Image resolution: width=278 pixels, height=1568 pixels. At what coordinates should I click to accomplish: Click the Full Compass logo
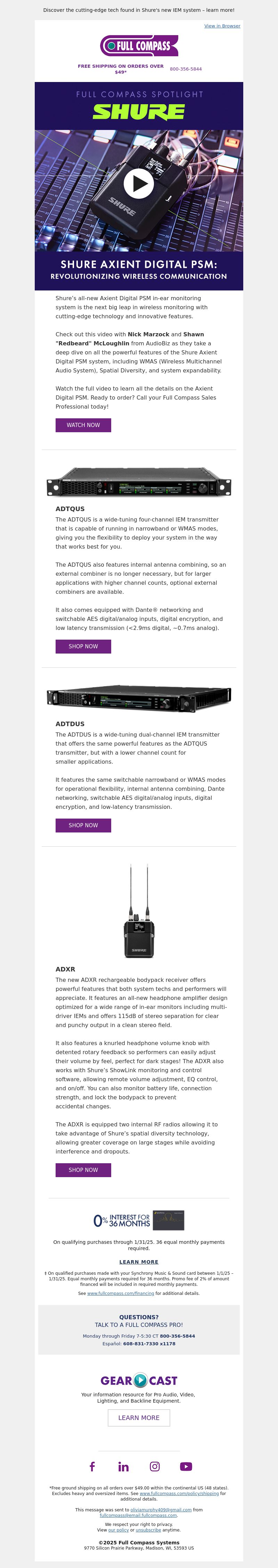coord(139,46)
